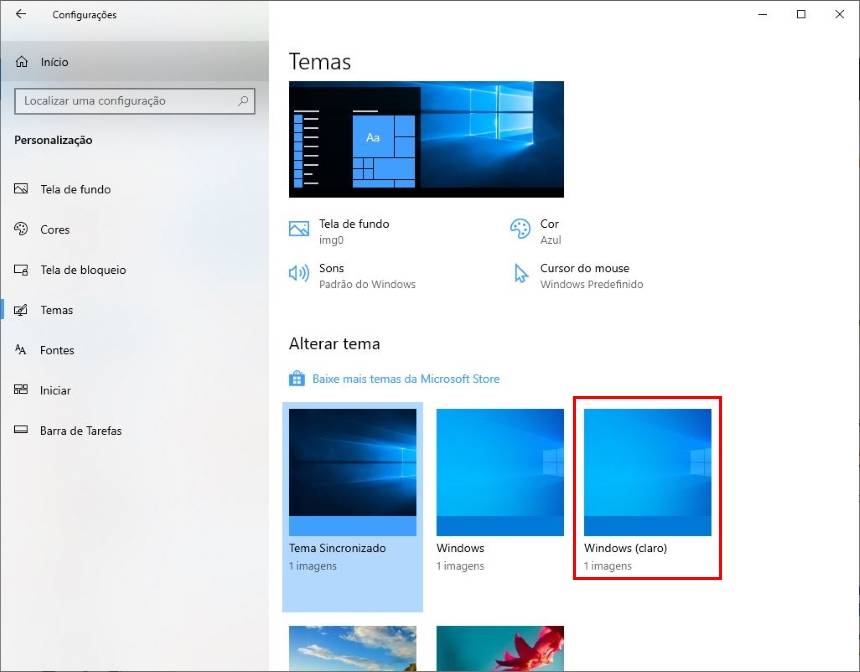
Task: Select the Windows theme thumbnail
Action: pos(500,472)
